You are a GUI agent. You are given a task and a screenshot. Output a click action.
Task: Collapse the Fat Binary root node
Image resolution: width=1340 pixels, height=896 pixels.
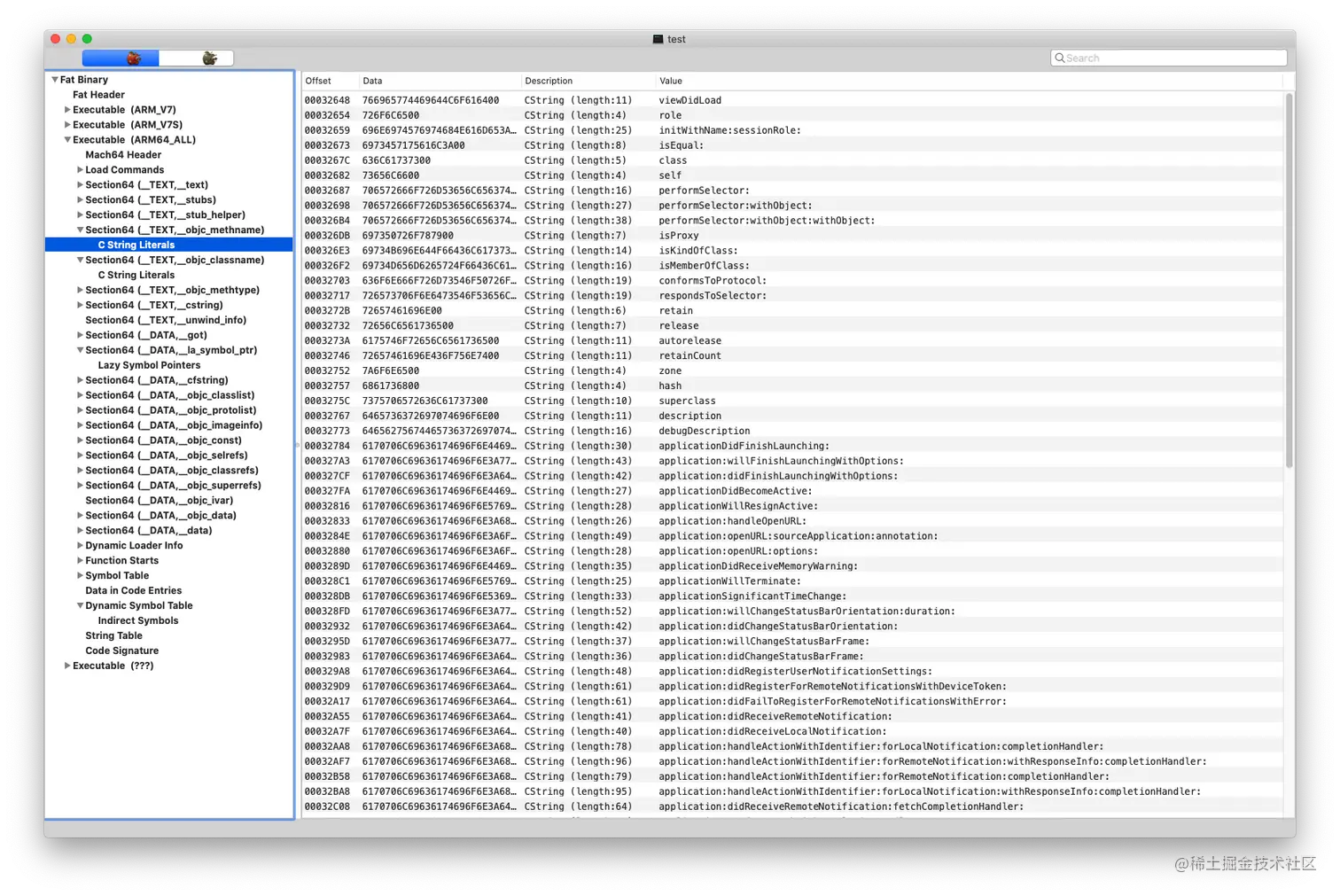(x=55, y=80)
